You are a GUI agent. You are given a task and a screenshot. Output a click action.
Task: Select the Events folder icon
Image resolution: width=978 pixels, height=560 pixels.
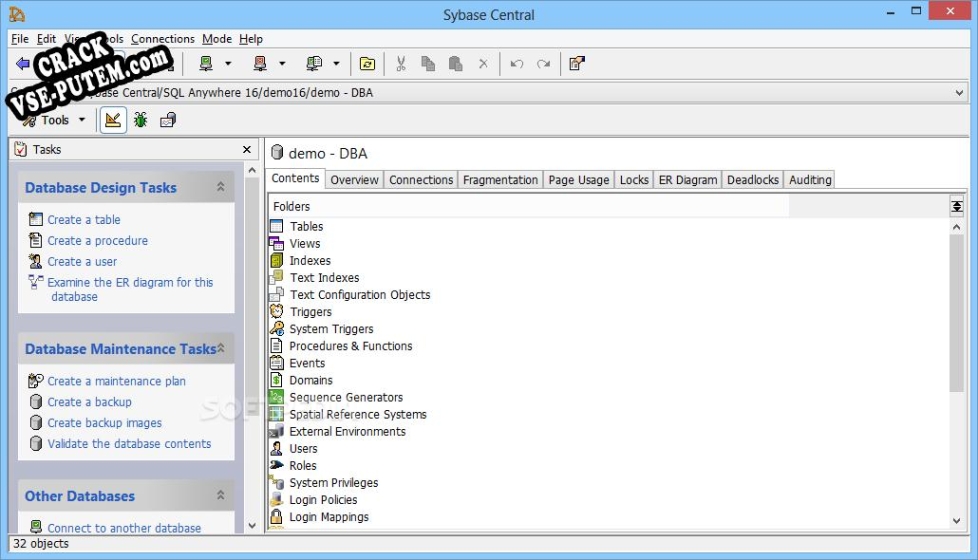pos(276,363)
